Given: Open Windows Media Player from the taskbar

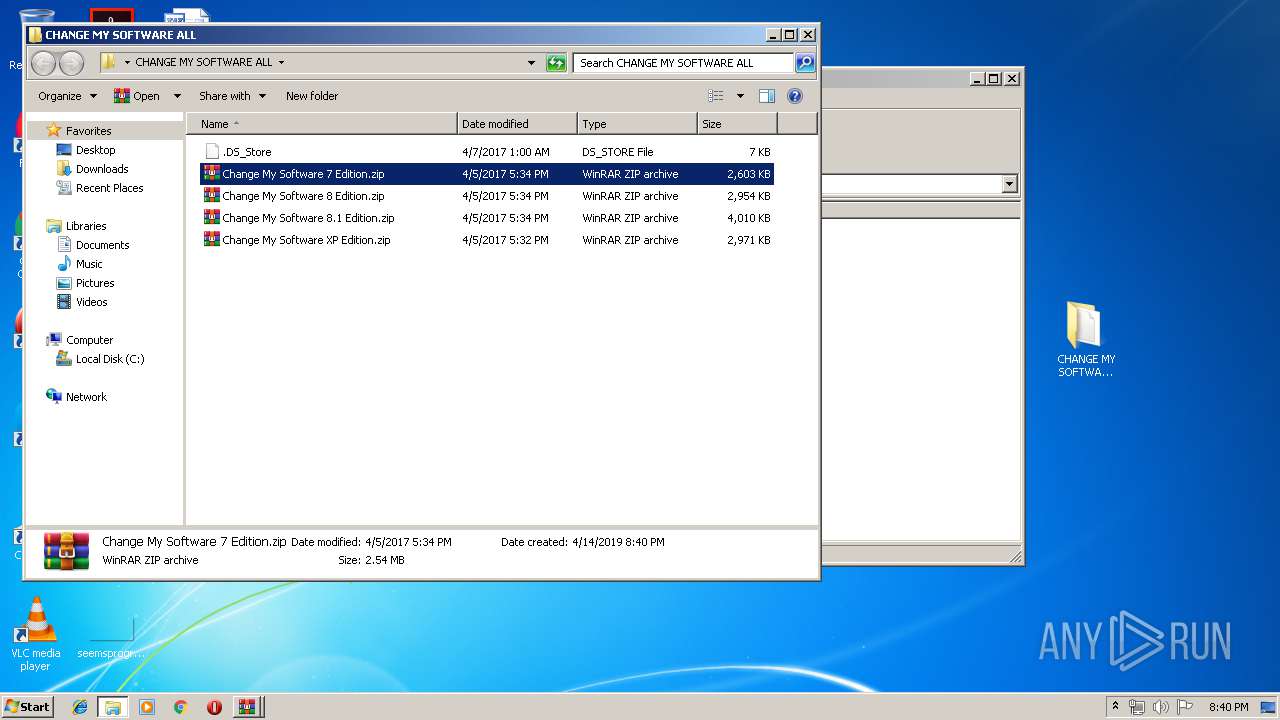Looking at the screenshot, I should [147, 707].
